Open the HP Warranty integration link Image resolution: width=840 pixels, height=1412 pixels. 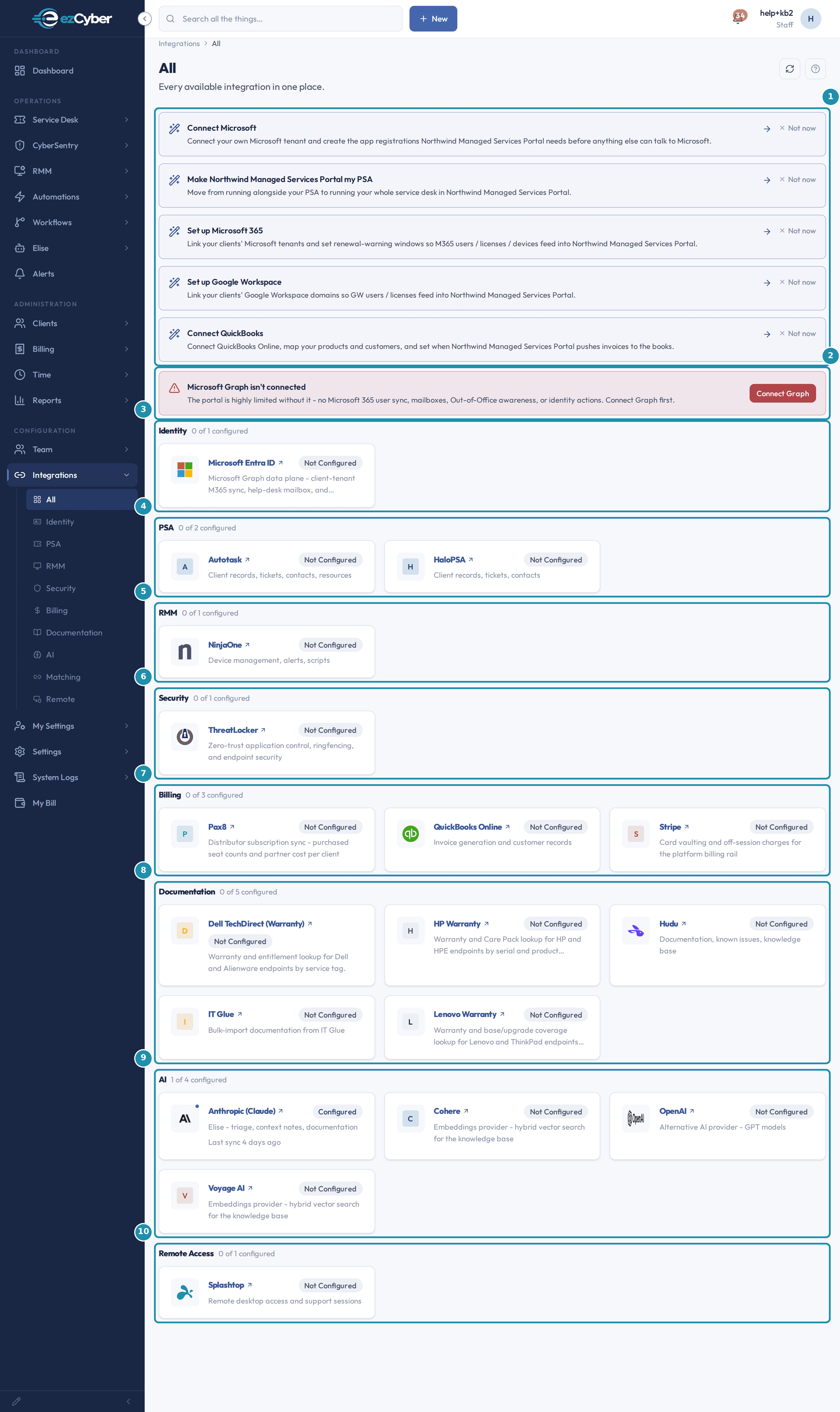pos(461,924)
